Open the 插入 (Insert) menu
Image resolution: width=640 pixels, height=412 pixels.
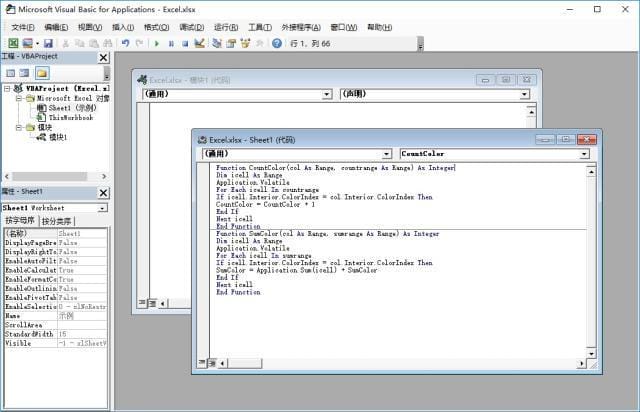pos(123,27)
